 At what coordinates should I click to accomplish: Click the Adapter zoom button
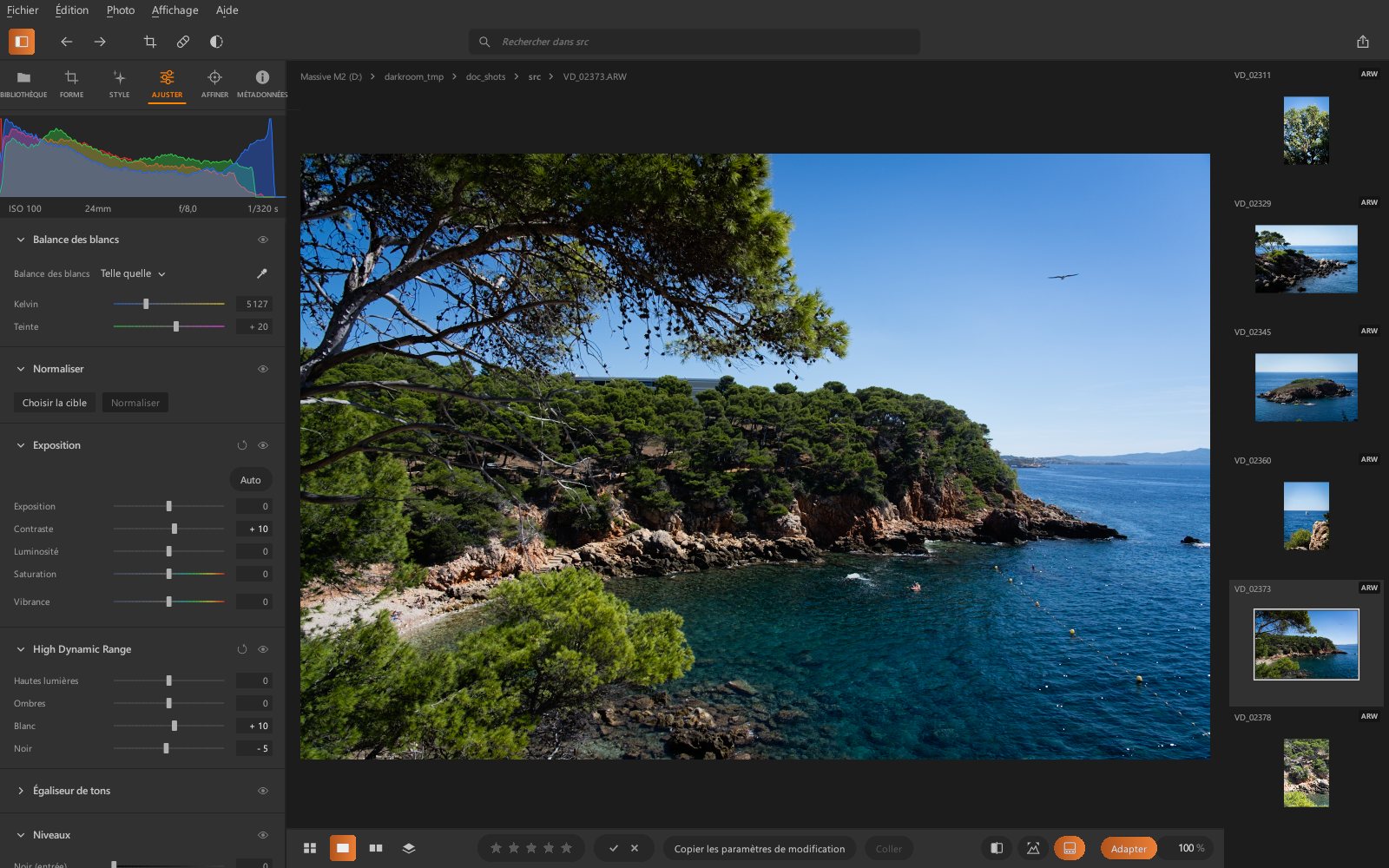tap(1129, 848)
